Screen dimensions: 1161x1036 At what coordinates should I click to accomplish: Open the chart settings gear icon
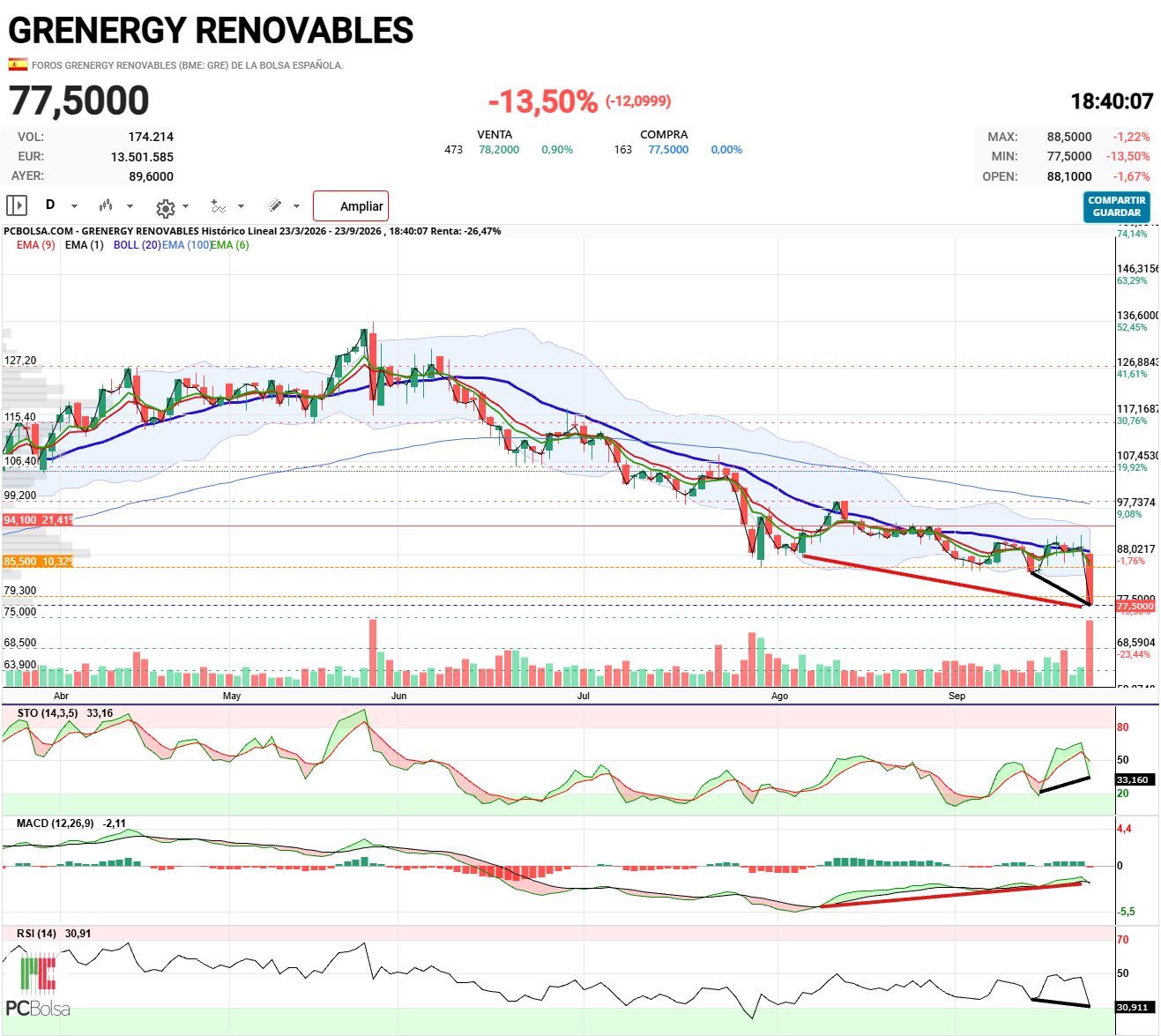[x=165, y=208]
